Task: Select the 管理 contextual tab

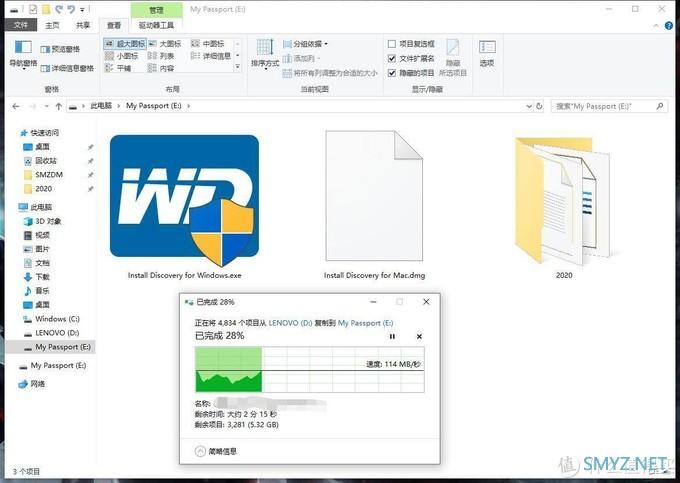Action: [x=156, y=10]
